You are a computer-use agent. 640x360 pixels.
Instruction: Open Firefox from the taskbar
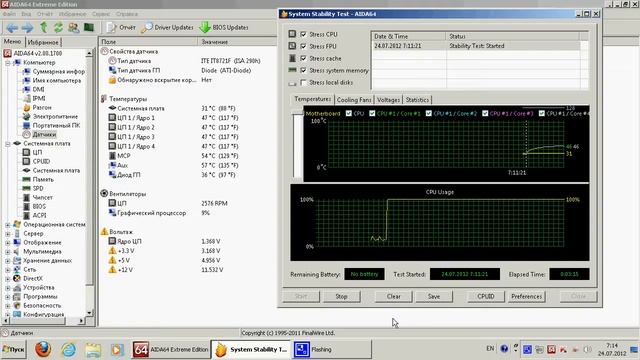click(x=43, y=349)
